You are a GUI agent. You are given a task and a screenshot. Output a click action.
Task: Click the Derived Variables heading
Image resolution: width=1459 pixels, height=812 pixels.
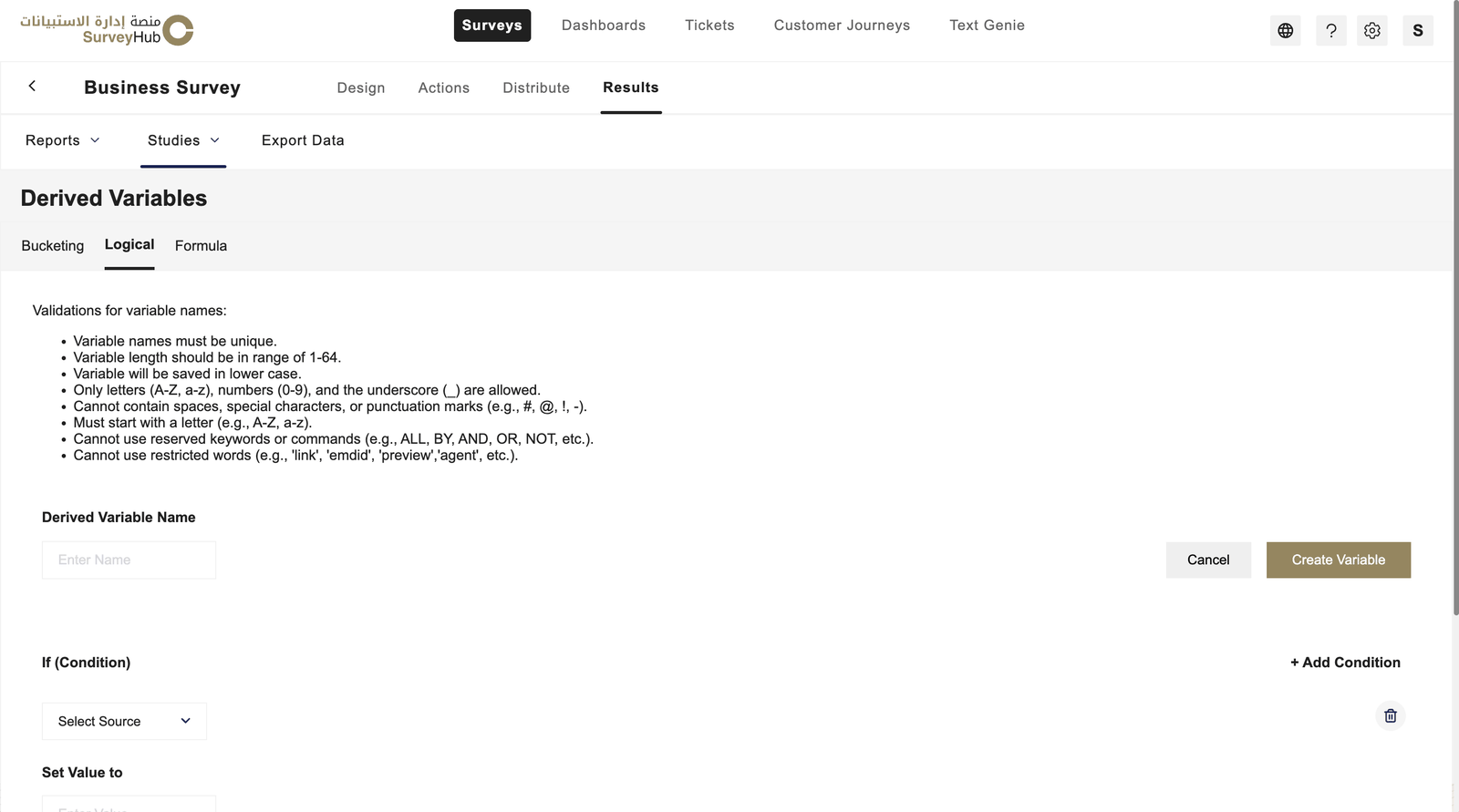click(x=114, y=198)
